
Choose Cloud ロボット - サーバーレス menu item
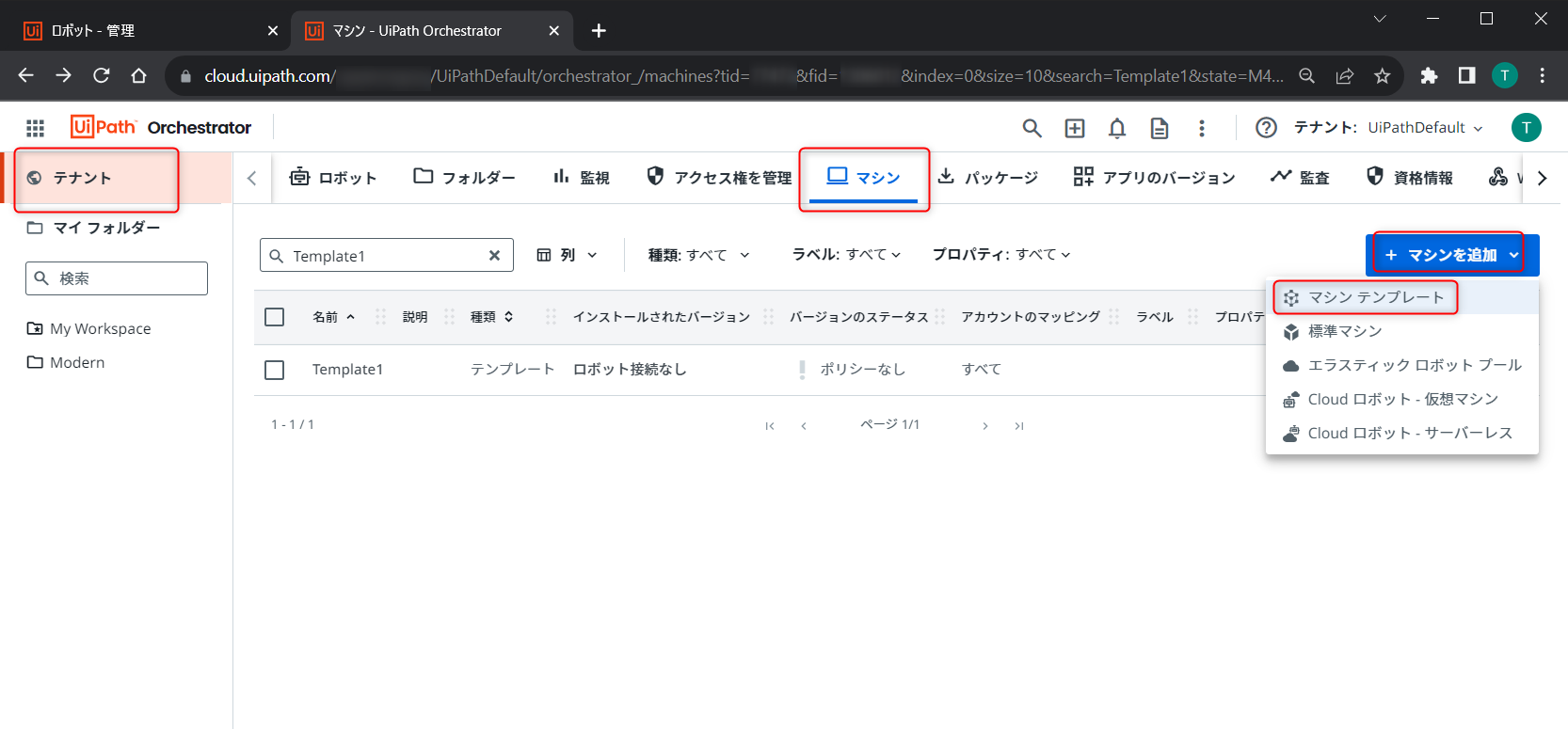[x=1402, y=433]
